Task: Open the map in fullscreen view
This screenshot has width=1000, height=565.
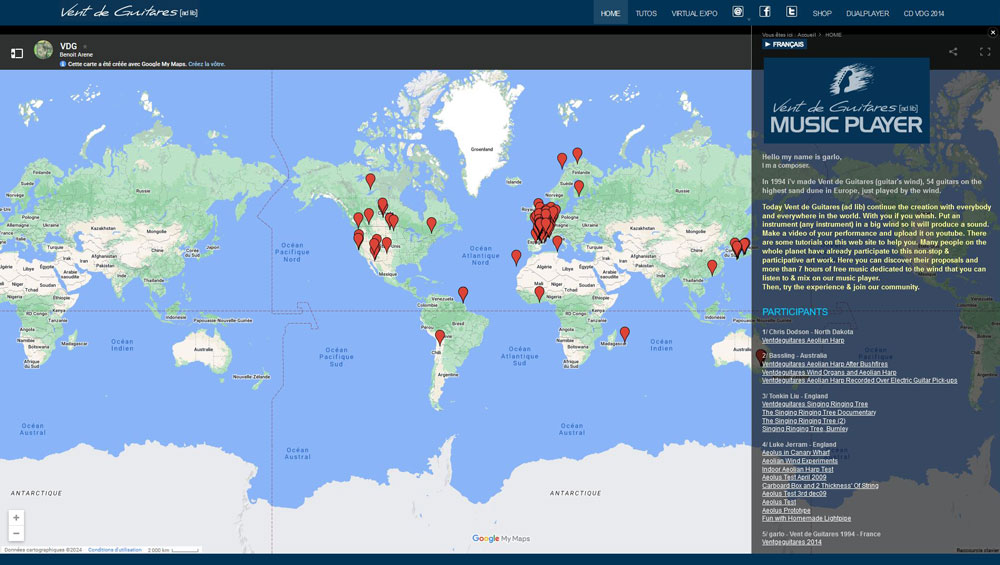Action: [985, 52]
